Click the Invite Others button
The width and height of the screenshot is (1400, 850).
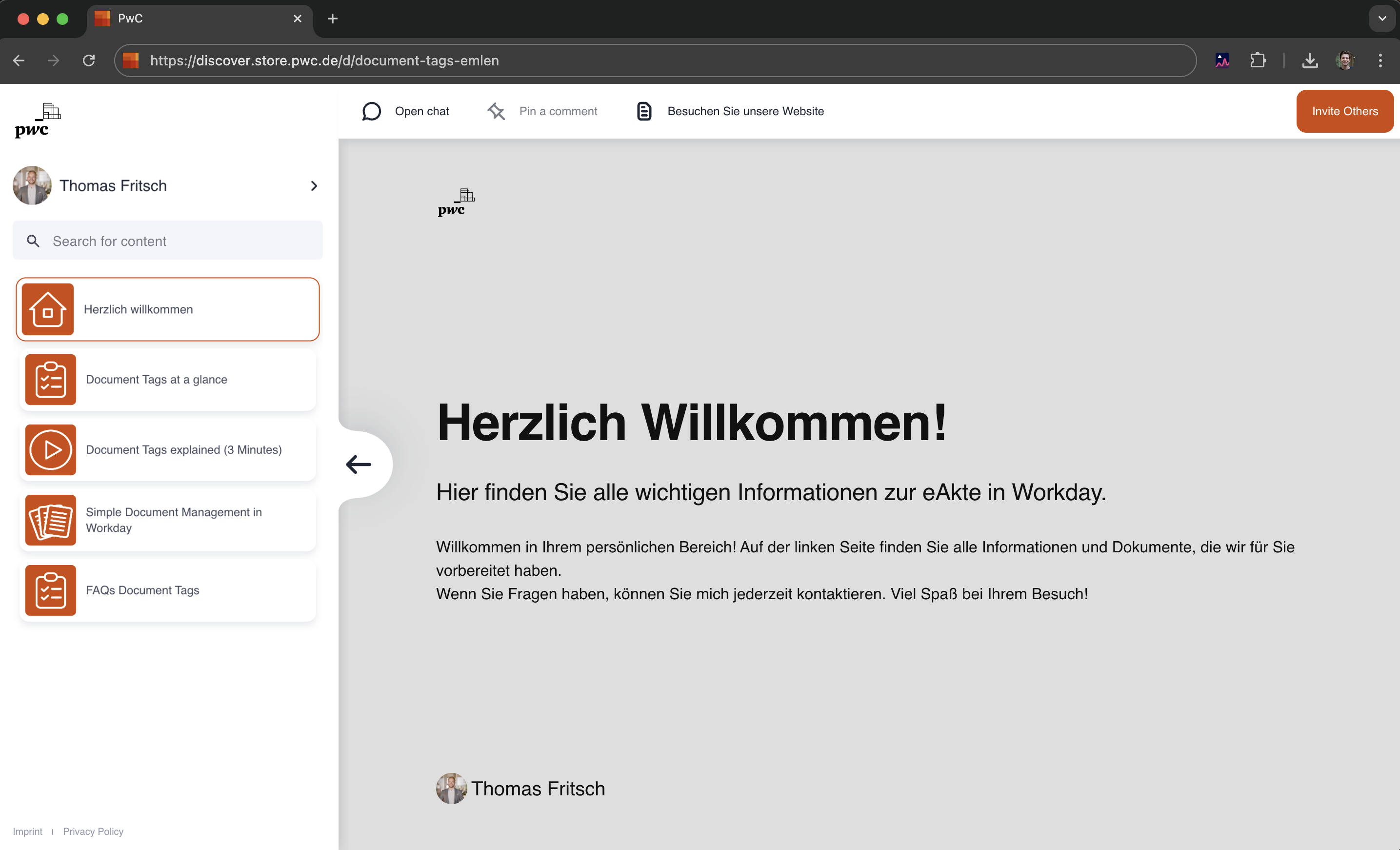(x=1344, y=111)
